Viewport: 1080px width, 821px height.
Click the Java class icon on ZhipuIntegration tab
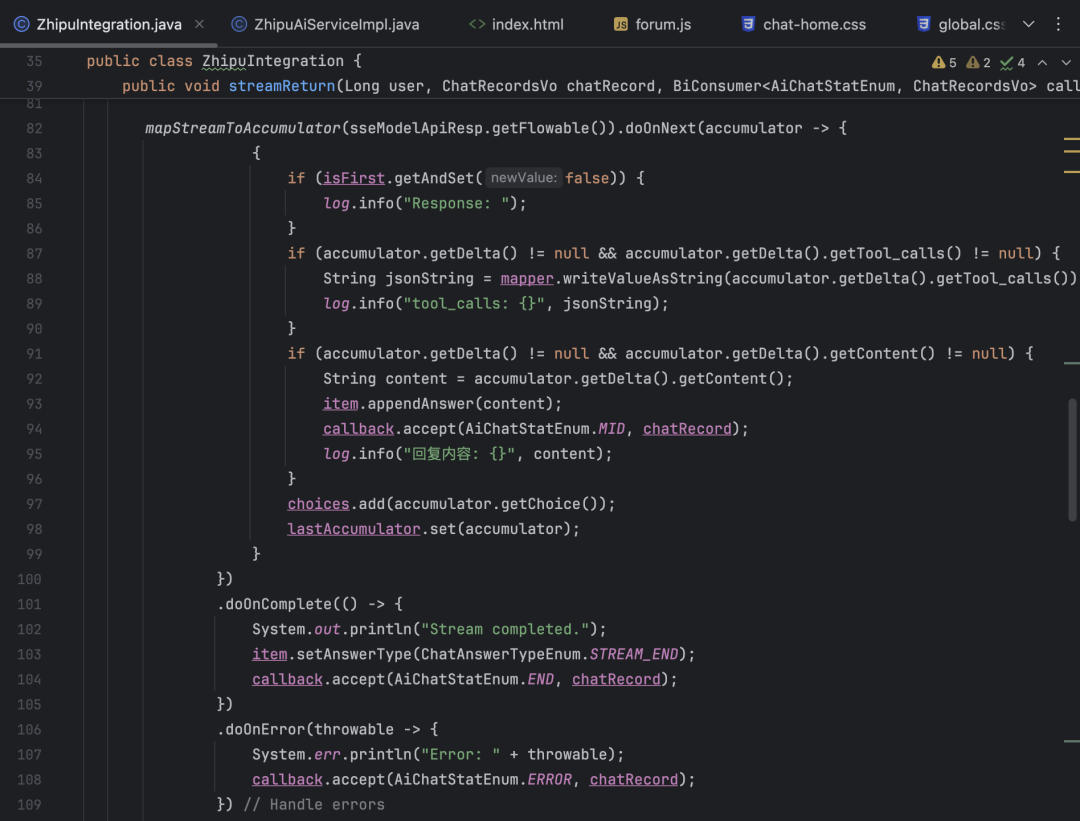(x=21, y=24)
